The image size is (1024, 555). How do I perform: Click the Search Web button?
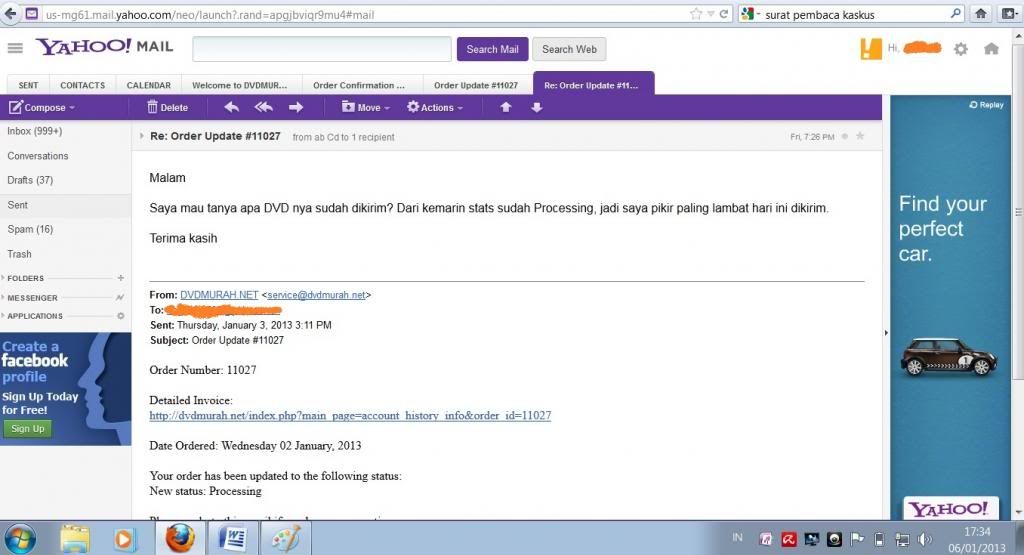tap(569, 49)
